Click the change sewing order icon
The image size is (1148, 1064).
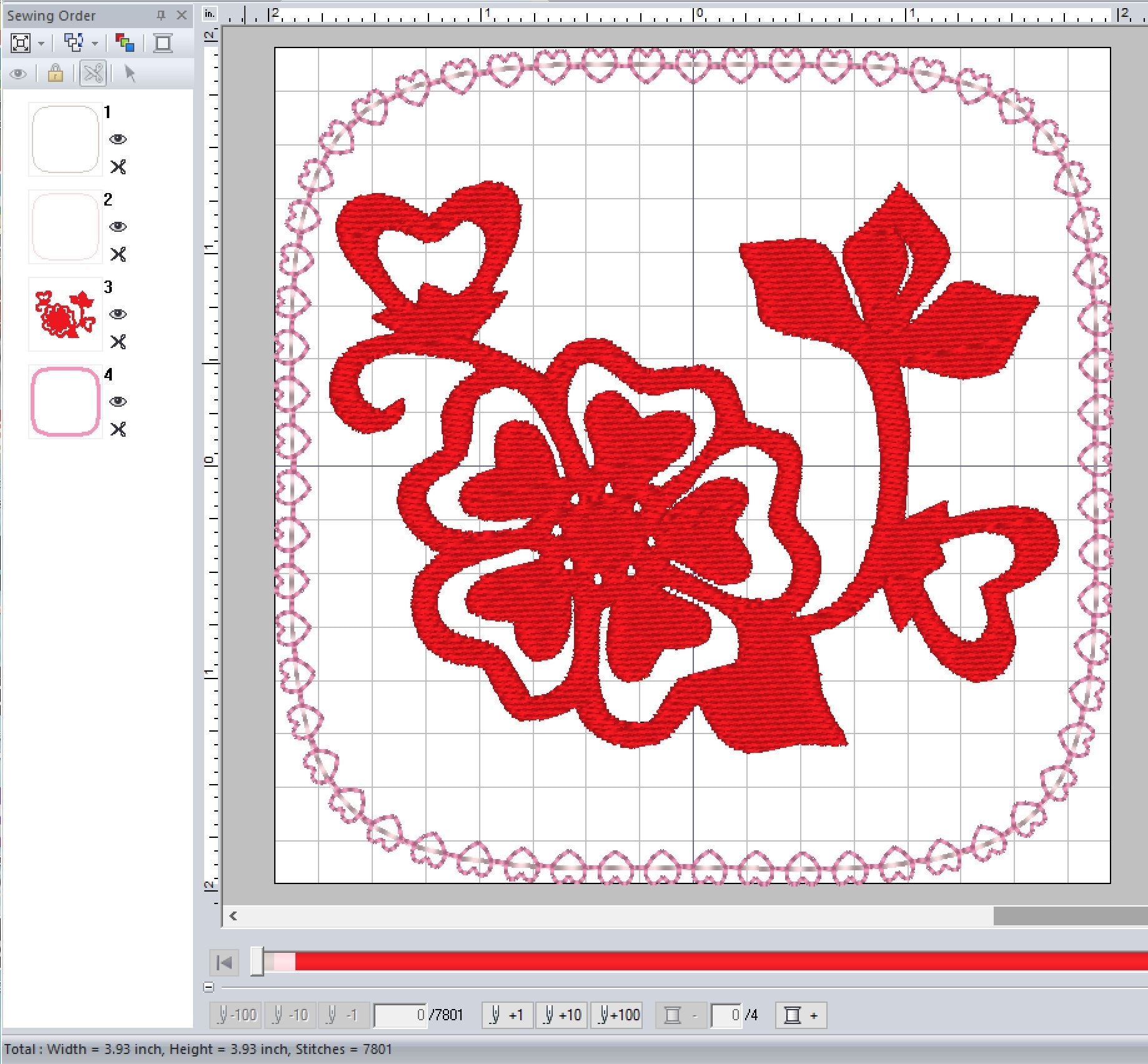point(74,43)
